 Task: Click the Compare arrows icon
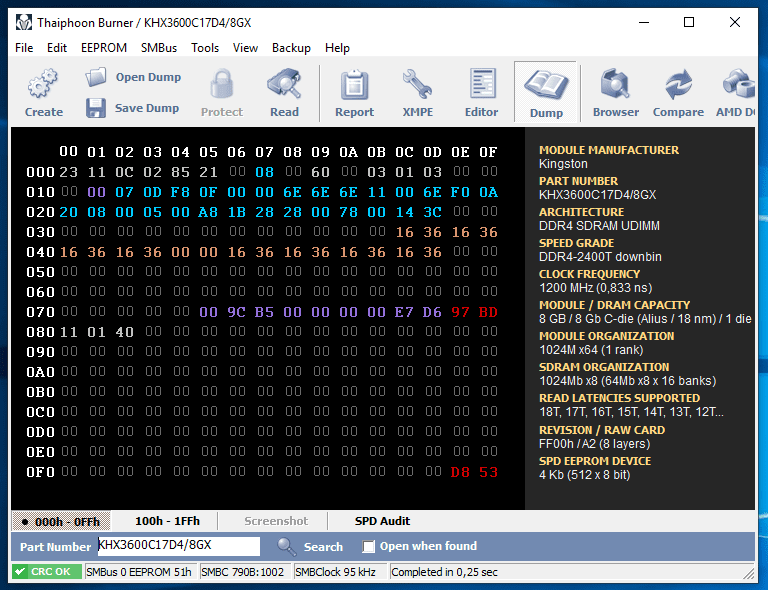coord(678,84)
